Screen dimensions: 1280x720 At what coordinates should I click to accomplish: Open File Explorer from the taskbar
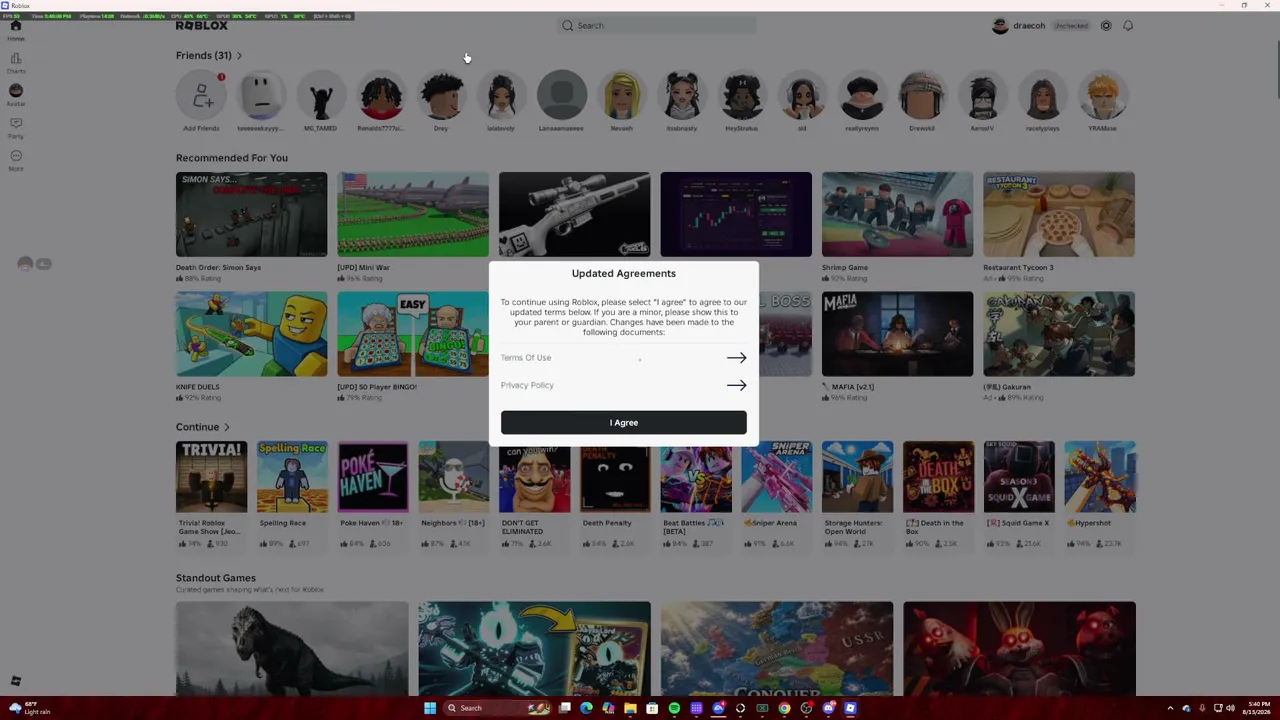[630, 708]
